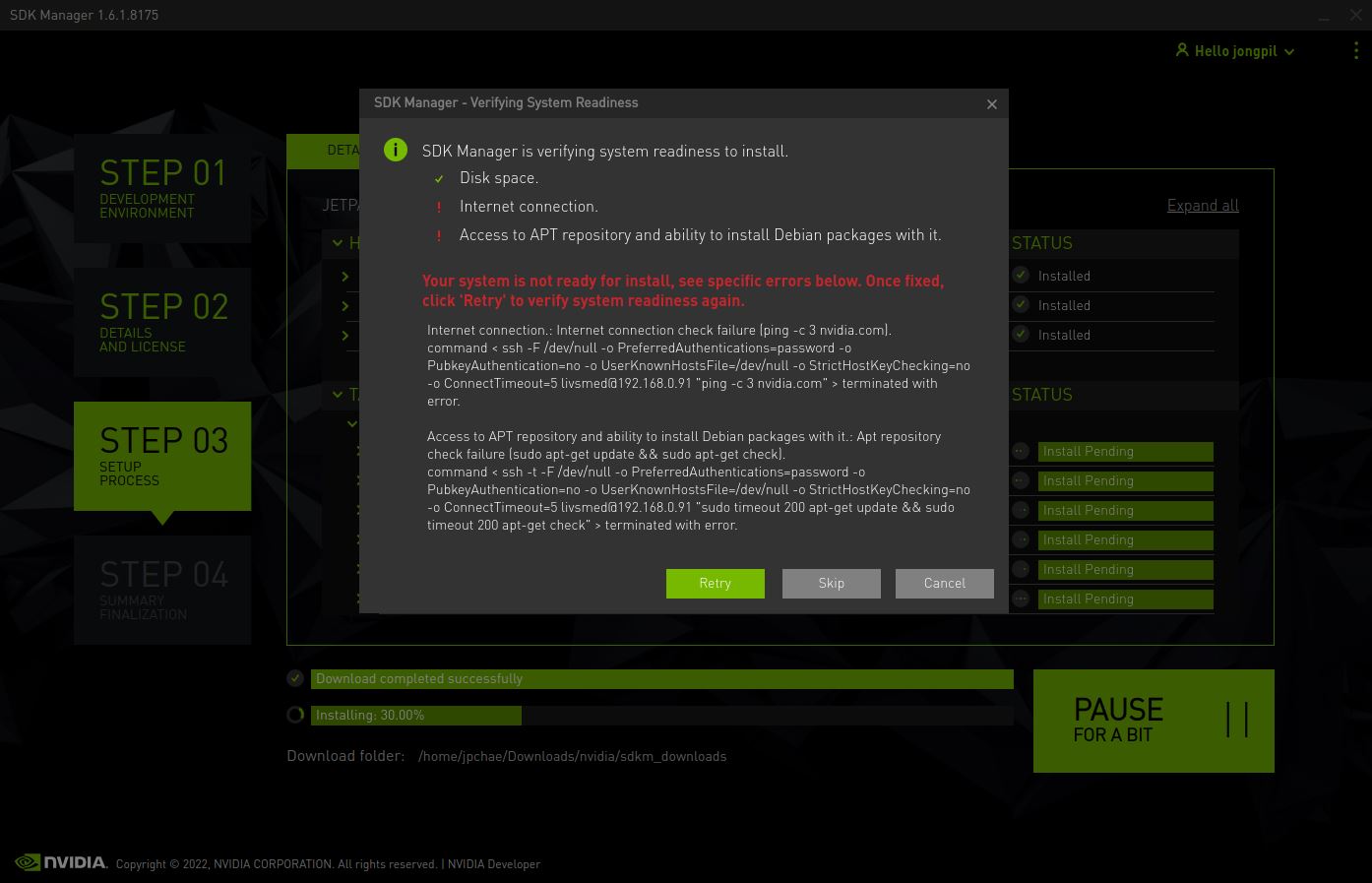Click the Expand all link

tap(1203, 205)
